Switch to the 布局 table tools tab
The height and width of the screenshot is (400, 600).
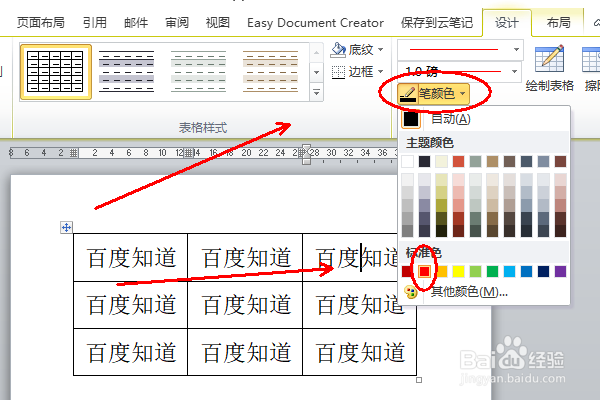pyautogui.click(x=558, y=23)
